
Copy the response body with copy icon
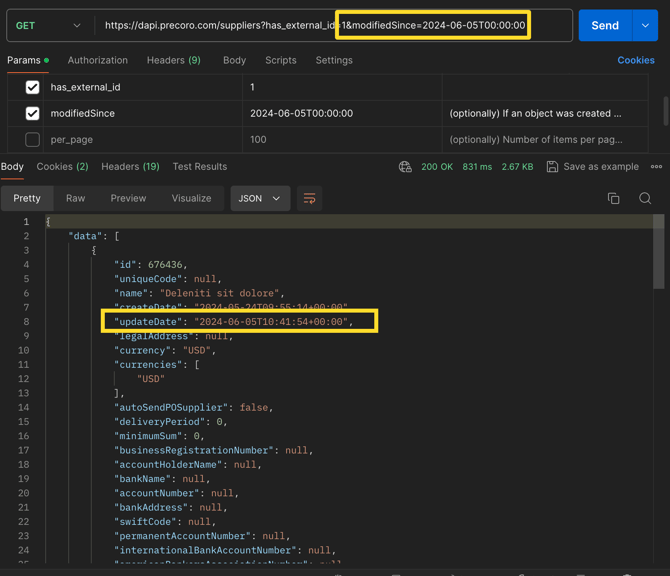613,199
